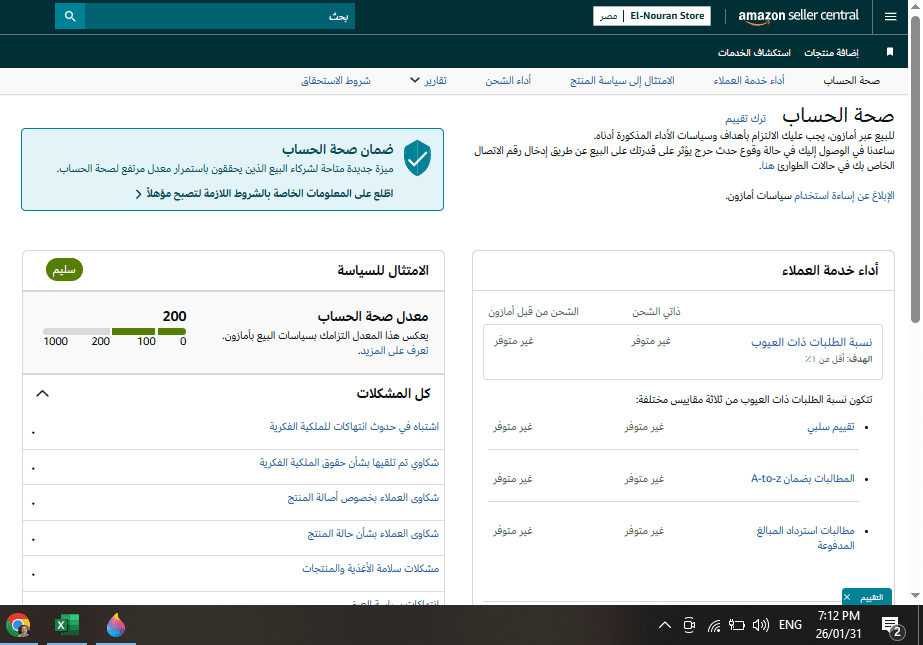Open Excel from the taskbar
This screenshot has height=645, width=923.
[x=66, y=625]
